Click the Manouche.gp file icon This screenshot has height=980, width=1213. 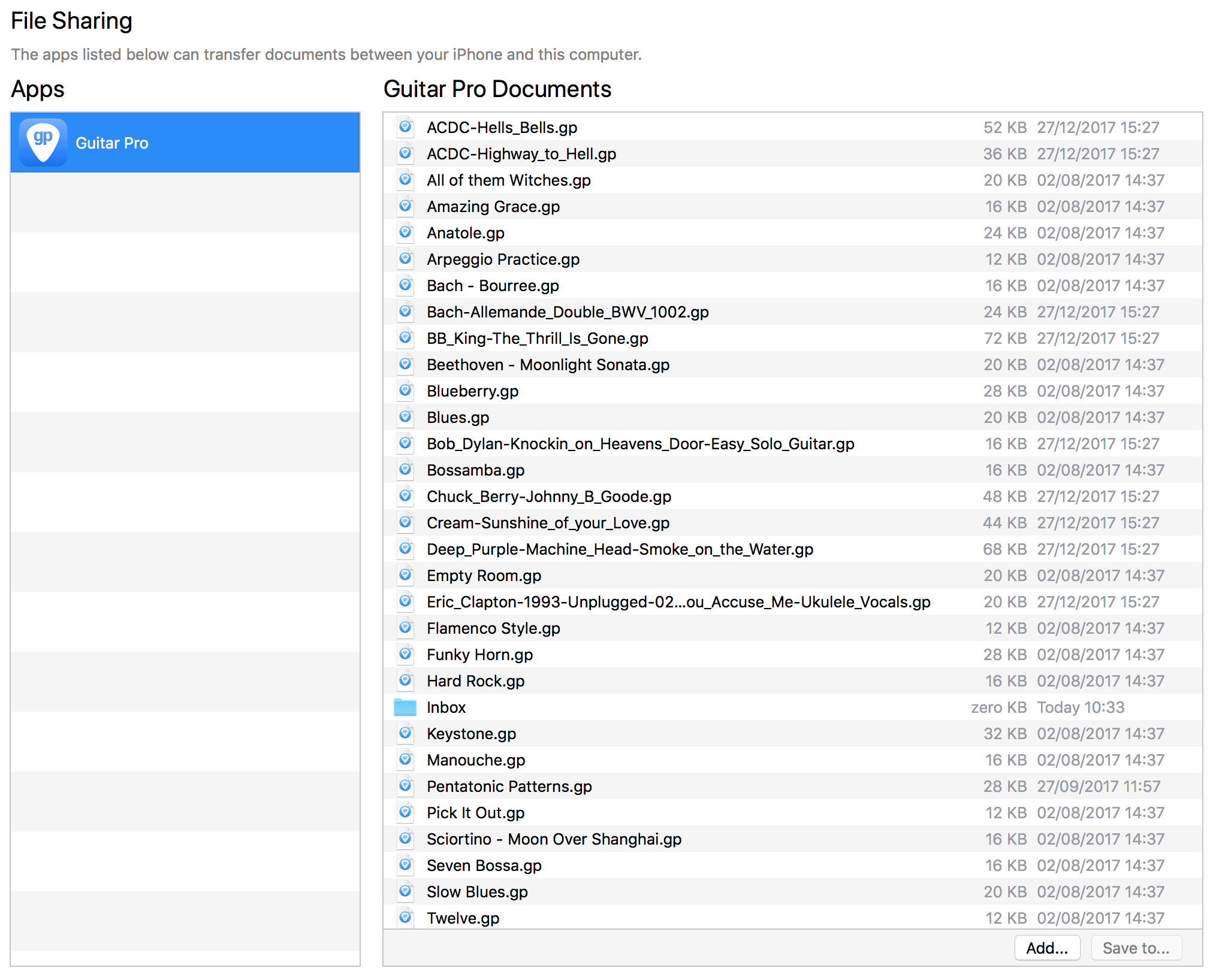click(406, 760)
